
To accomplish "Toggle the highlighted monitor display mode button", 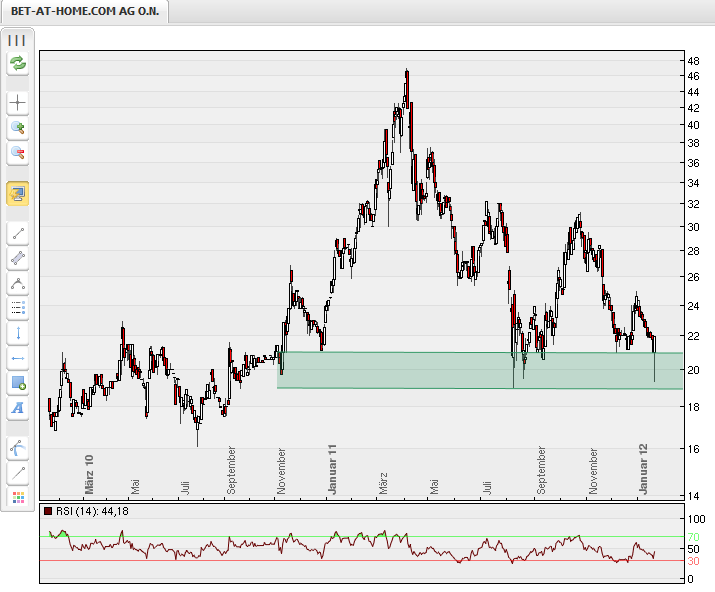I will [x=17, y=193].
